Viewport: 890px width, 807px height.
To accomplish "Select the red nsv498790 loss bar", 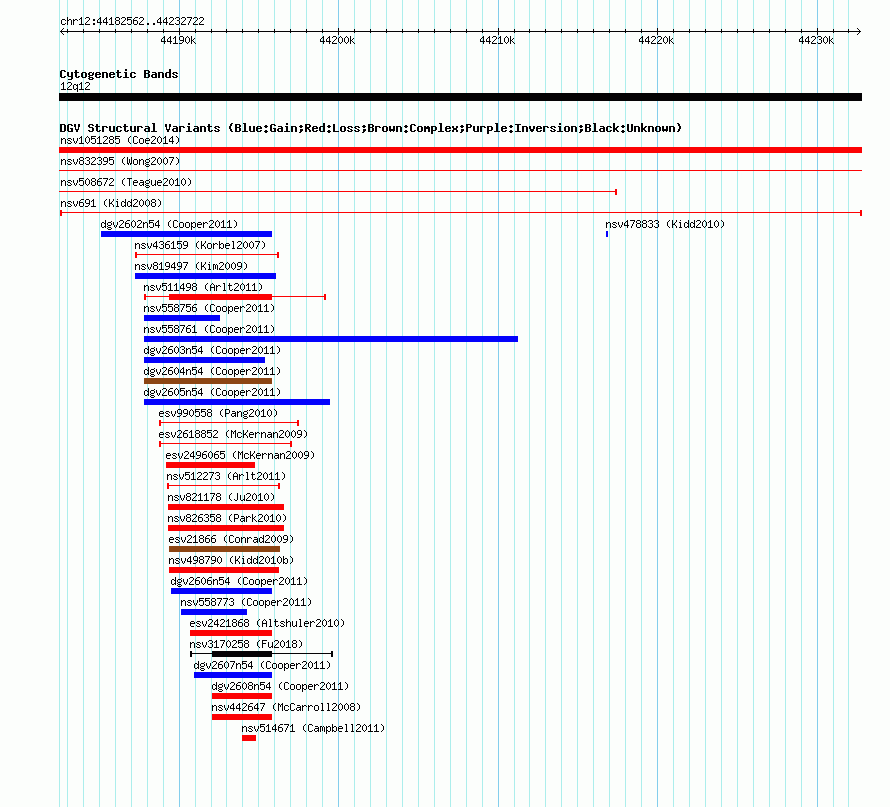I will pyautogui.click(x=224, y=570).
